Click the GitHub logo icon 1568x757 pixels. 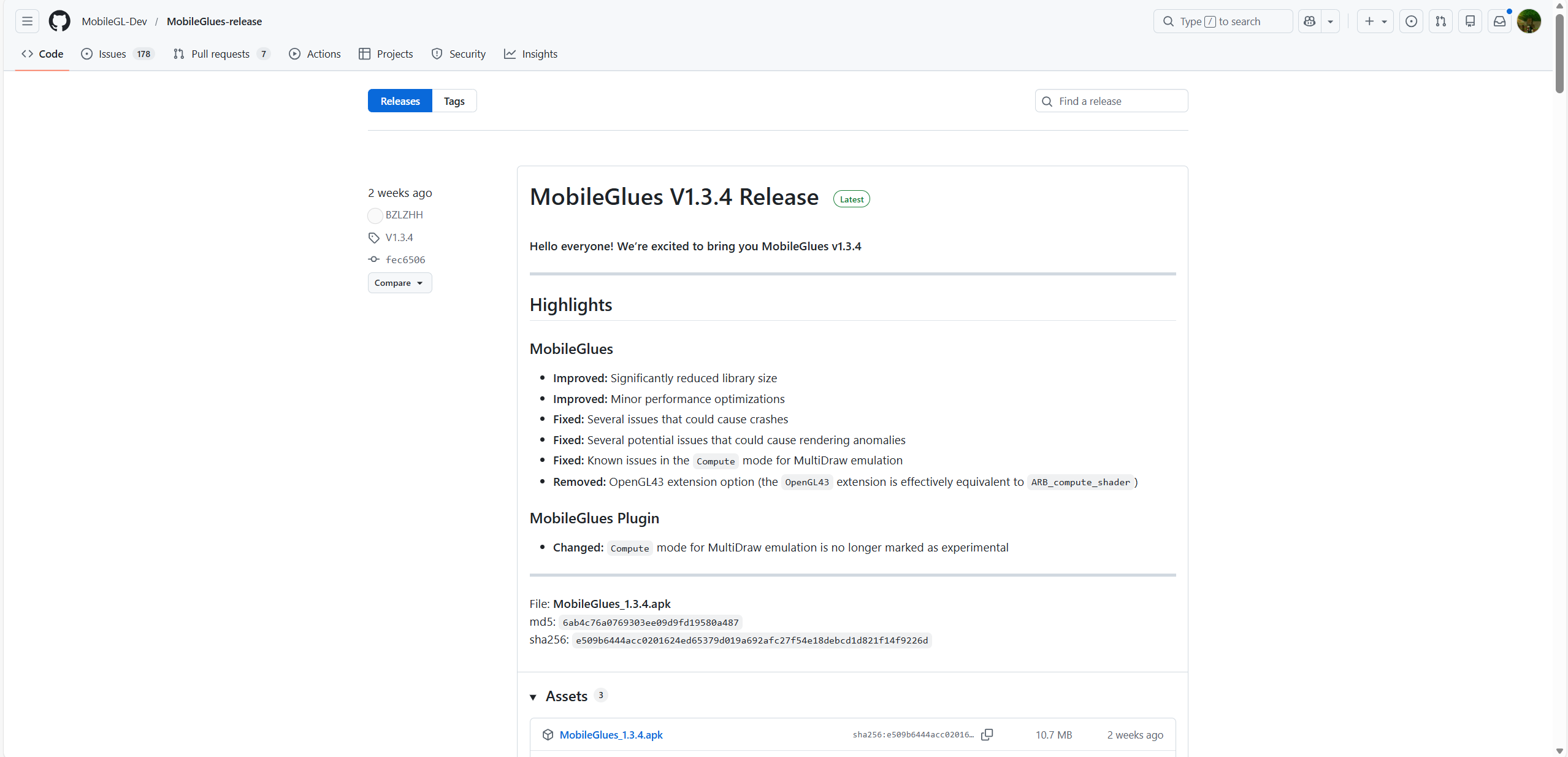(59, 21)
